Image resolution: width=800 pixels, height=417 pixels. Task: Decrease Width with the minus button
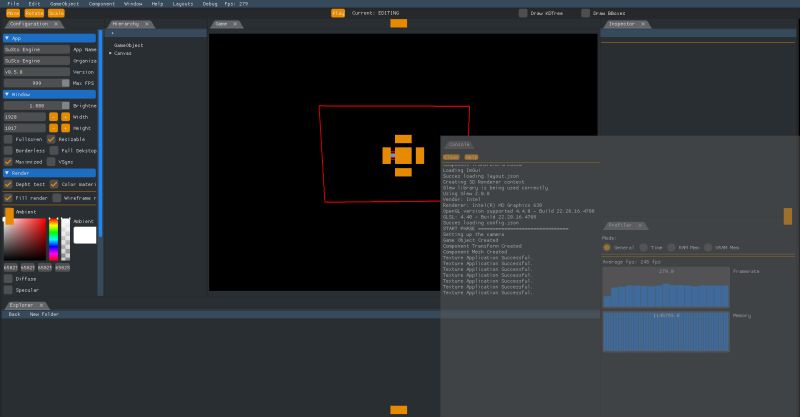pyautogui.click(x=54, y=117)
